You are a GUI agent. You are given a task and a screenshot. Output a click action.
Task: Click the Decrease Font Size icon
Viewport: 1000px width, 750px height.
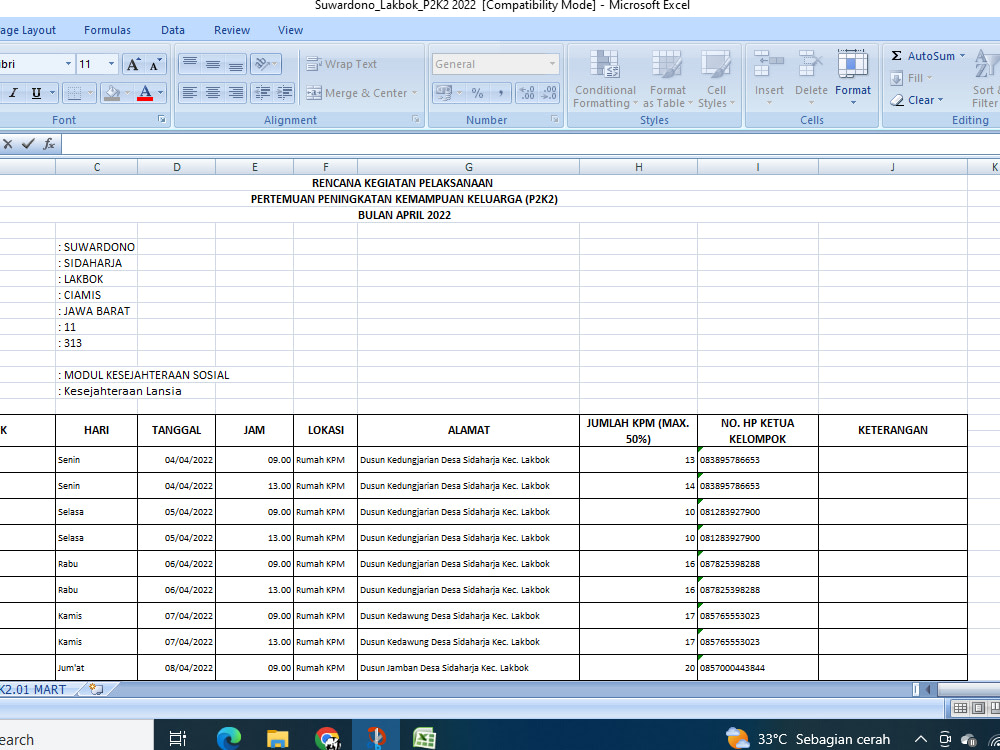click(156, 64)
